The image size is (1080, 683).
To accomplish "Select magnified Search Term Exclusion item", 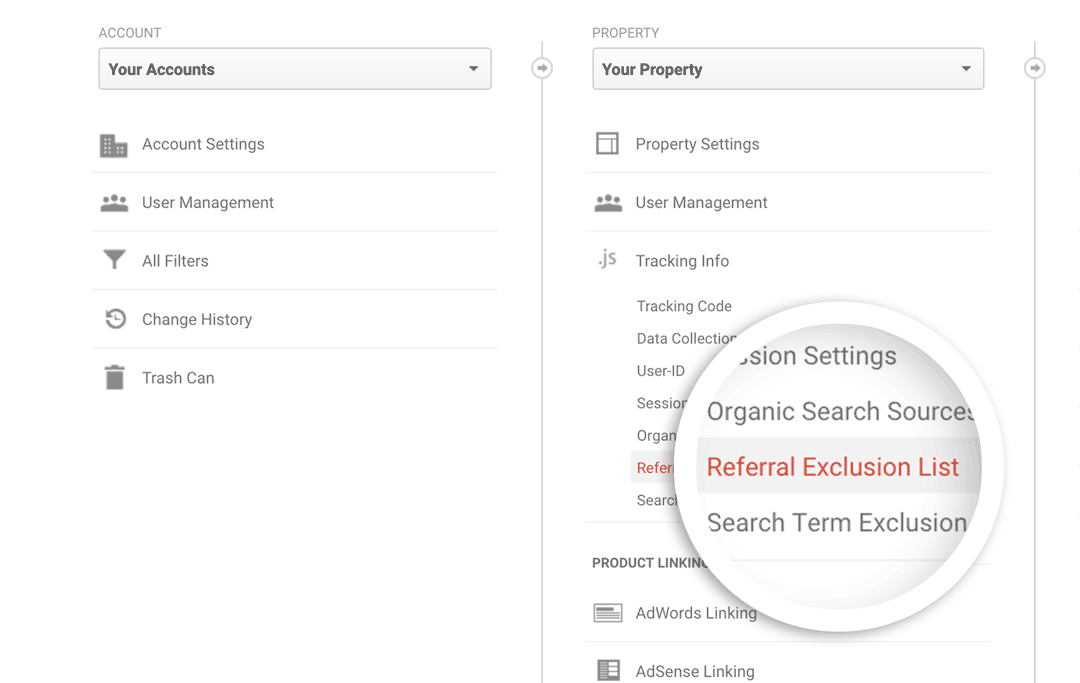I will click(837, 523).
